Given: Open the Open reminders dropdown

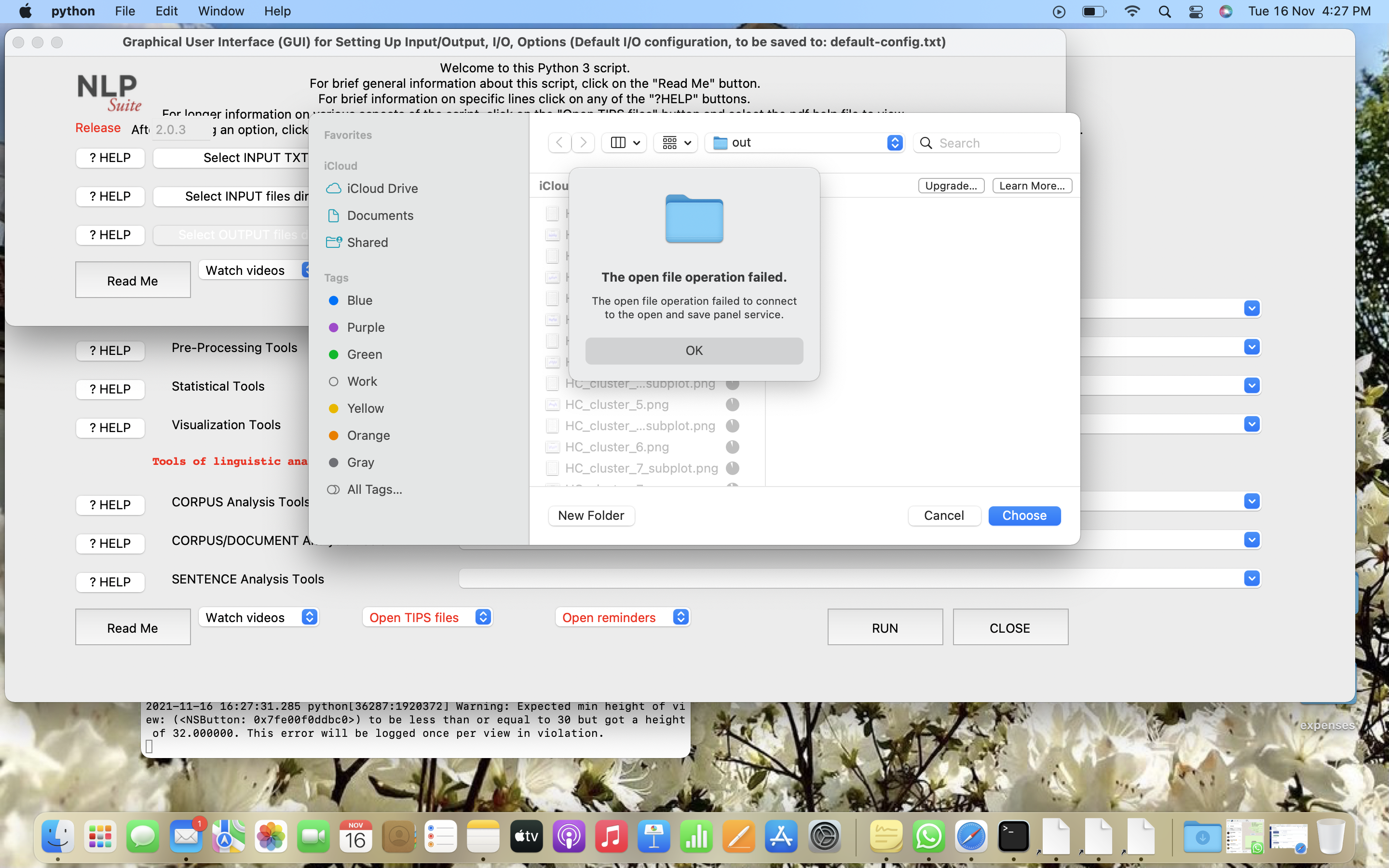Looking at the screenshot, I should point(622,617).
